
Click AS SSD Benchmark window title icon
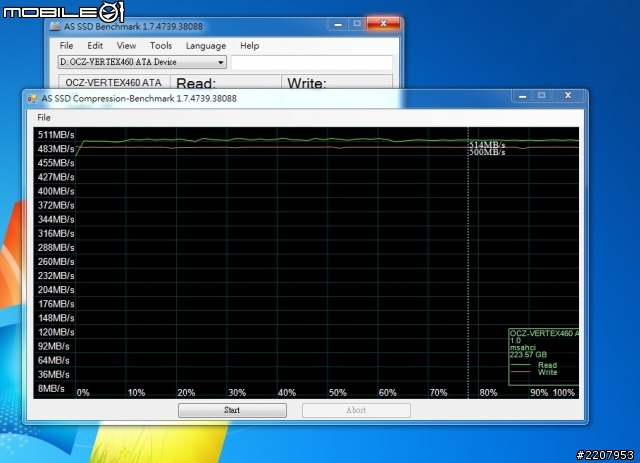[x=54, y=27]
